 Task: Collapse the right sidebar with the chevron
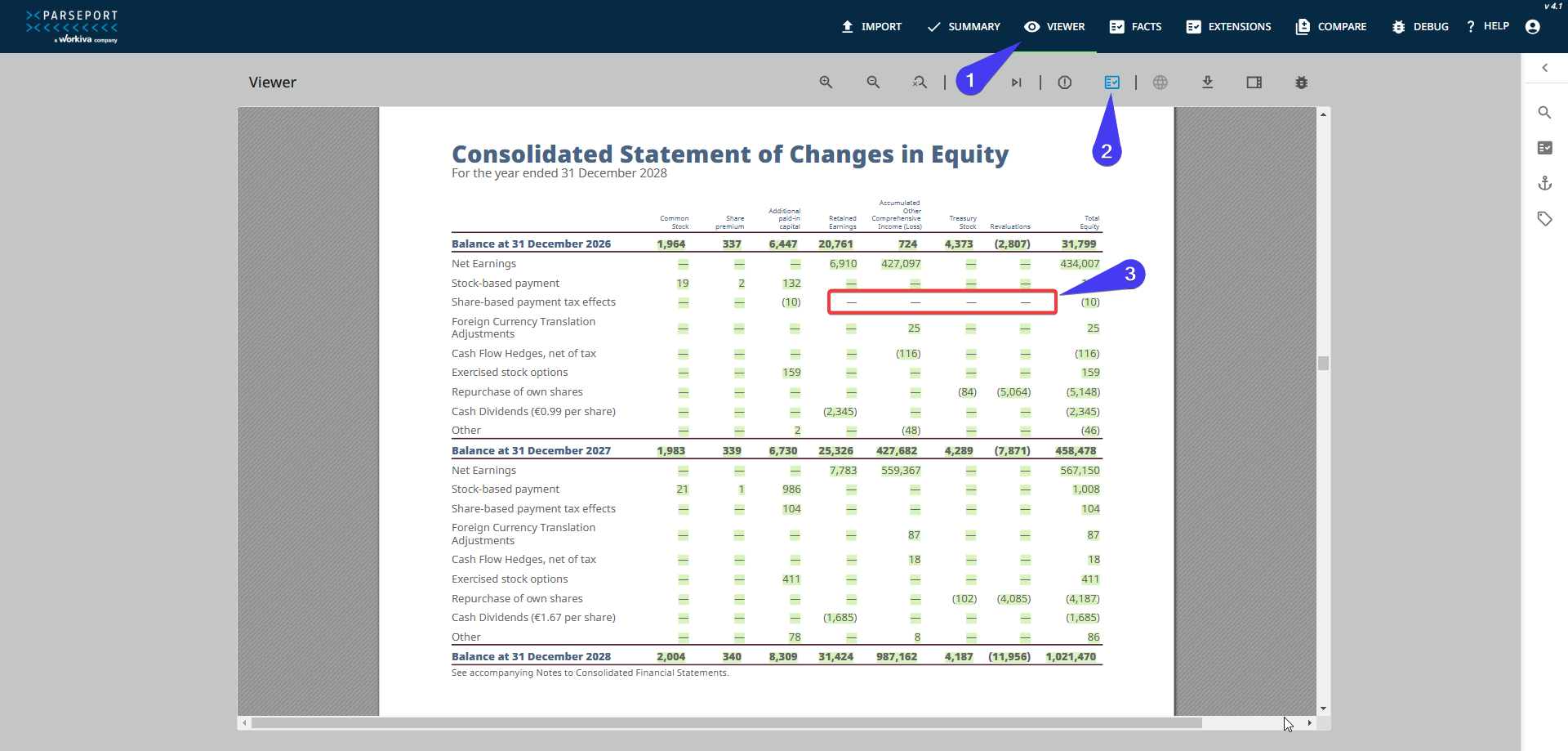tap(1545, 68)
